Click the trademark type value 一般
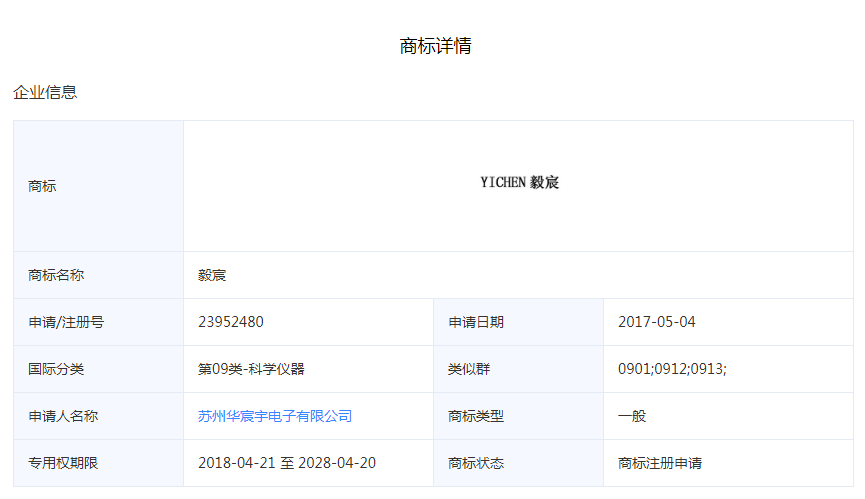This screenshot has width=865, height=499. pos(632,416)
